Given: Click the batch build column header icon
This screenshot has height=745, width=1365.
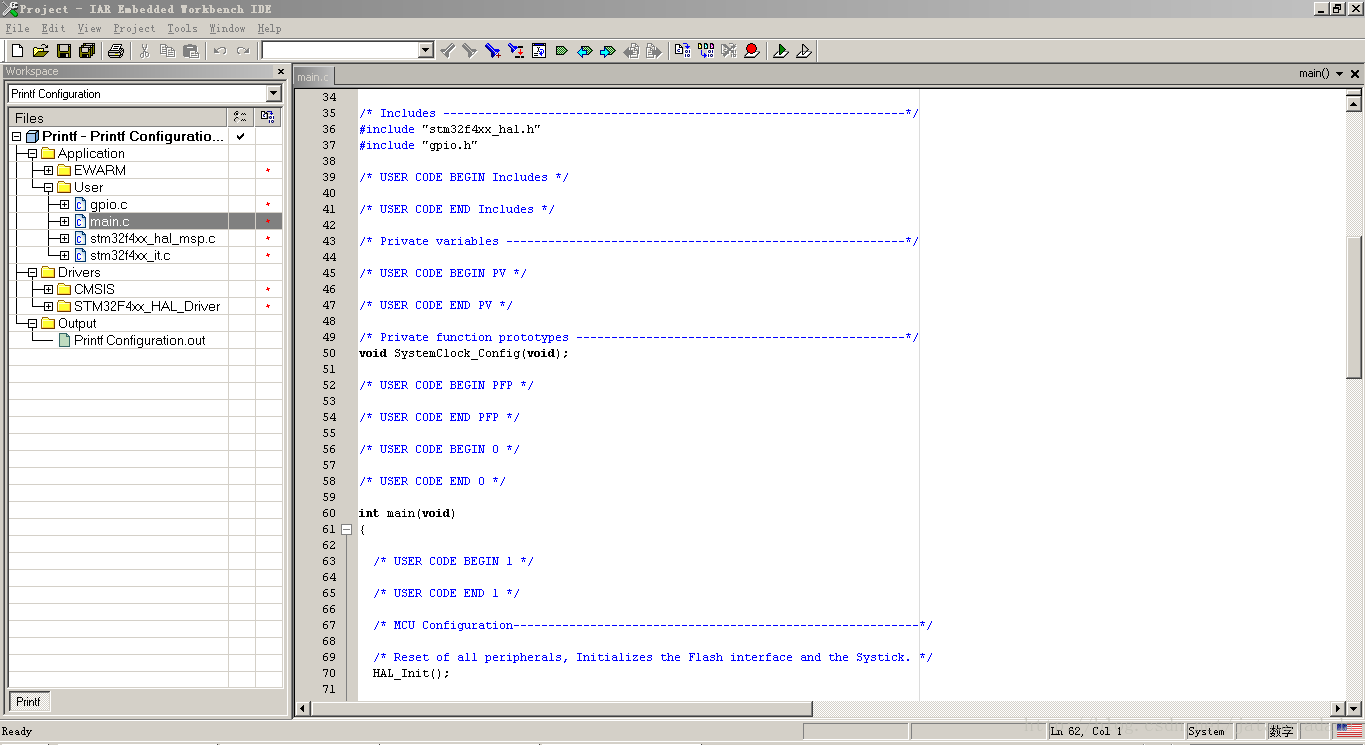Looking at the screenshot, I should [x=268, y=118].
